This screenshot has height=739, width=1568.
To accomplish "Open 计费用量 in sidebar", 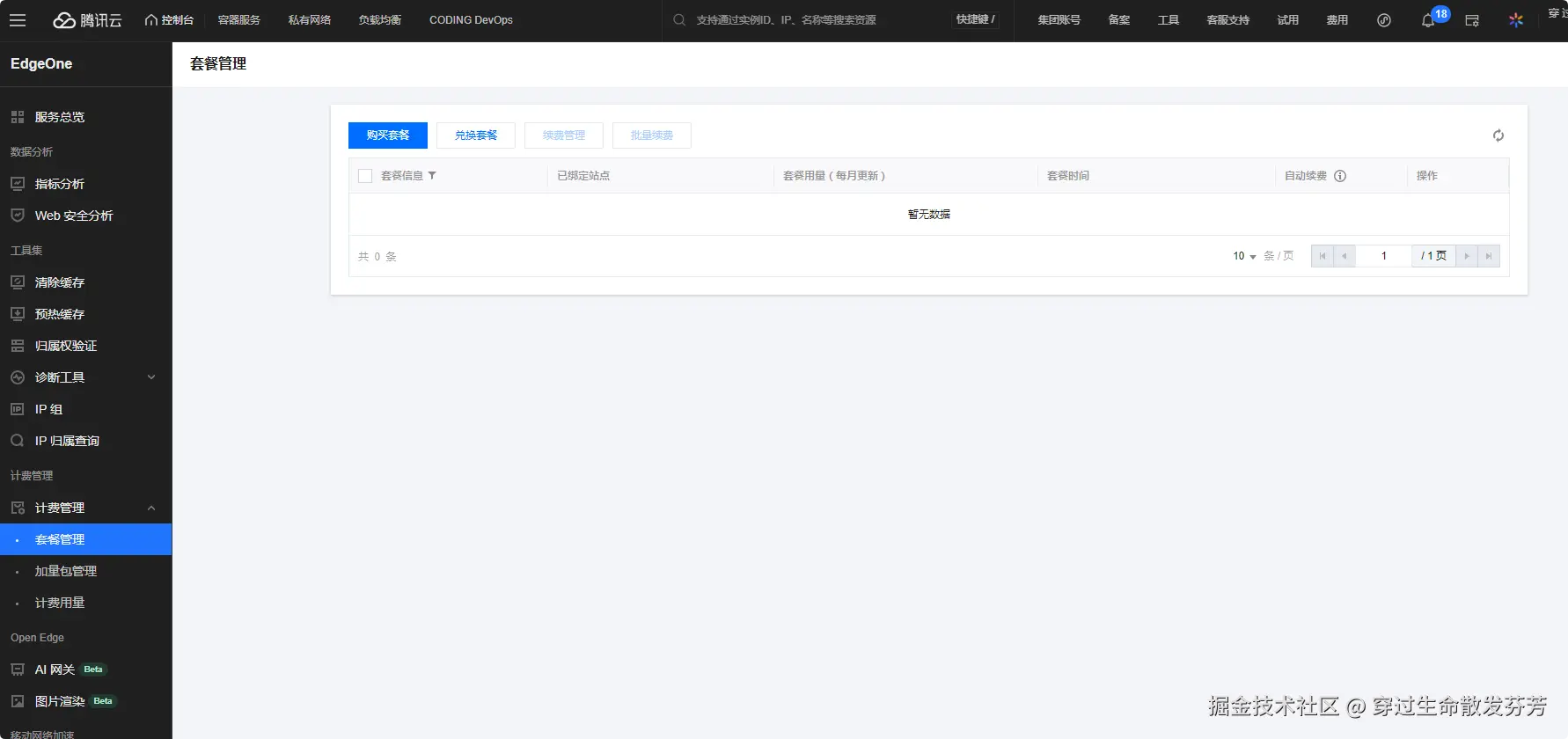I will 85,603.
